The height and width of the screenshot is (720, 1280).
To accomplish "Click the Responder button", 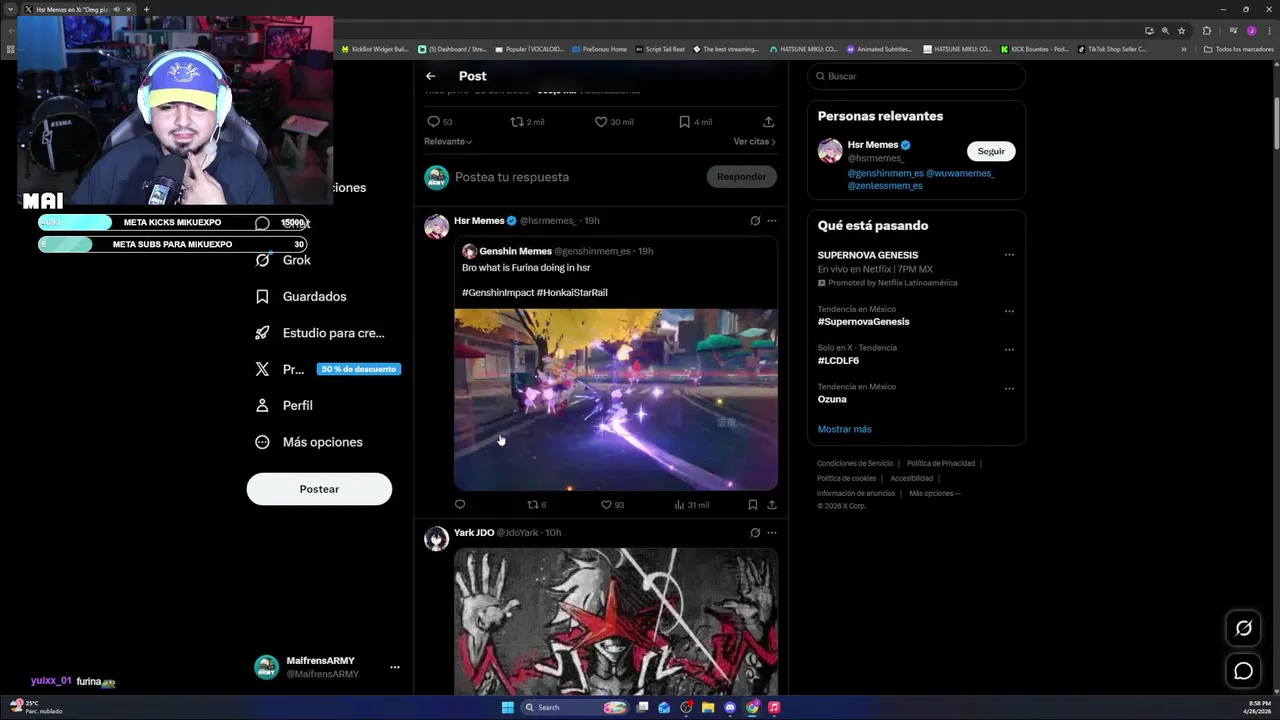I will tap(741, 177).
